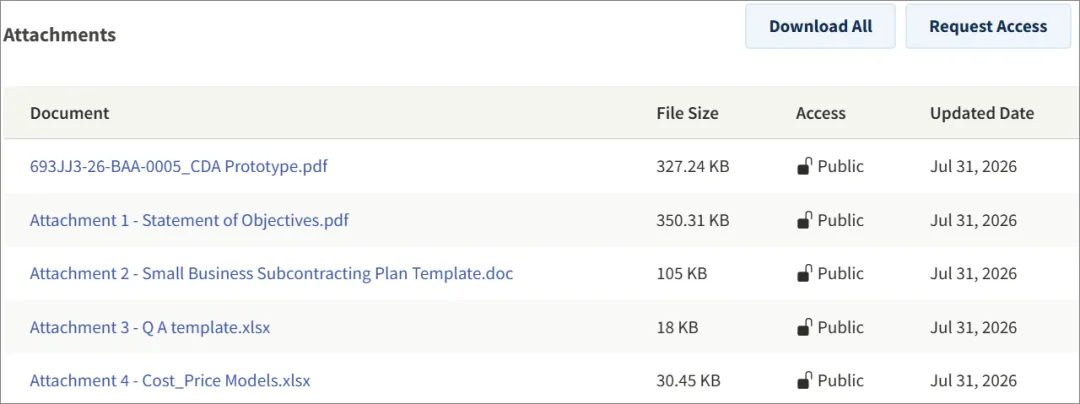Click unlock icon for CDA Prototype.pdf row

point(804,167)
